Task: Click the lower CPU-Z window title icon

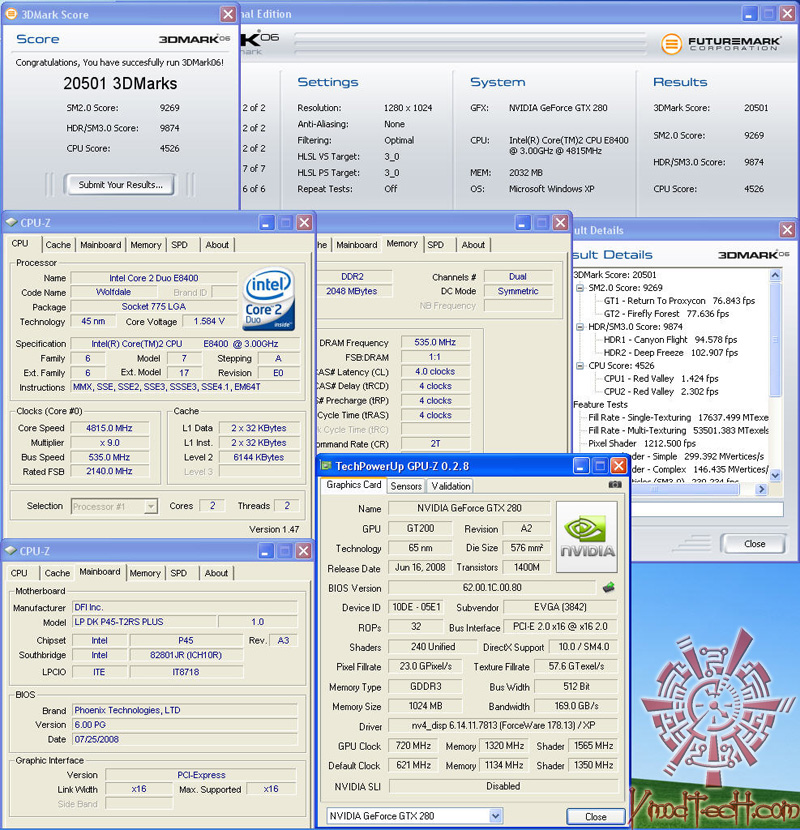Action: pyautogui.click(x=11, y=551)
